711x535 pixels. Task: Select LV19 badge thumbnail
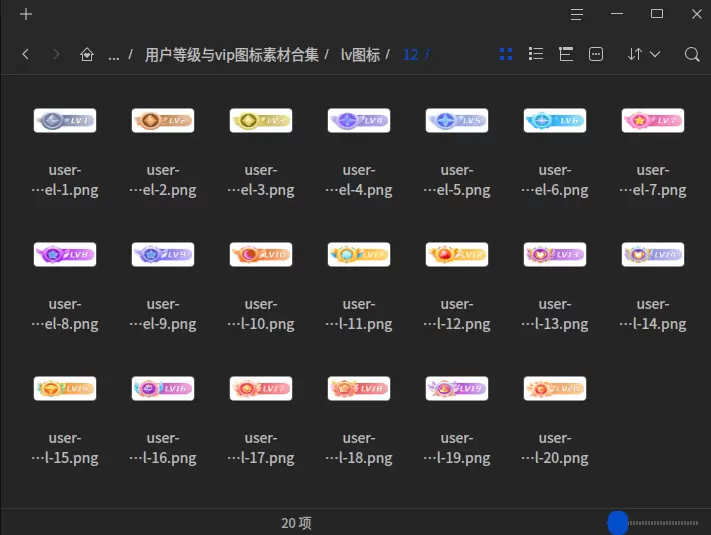[x=457, y=389]
